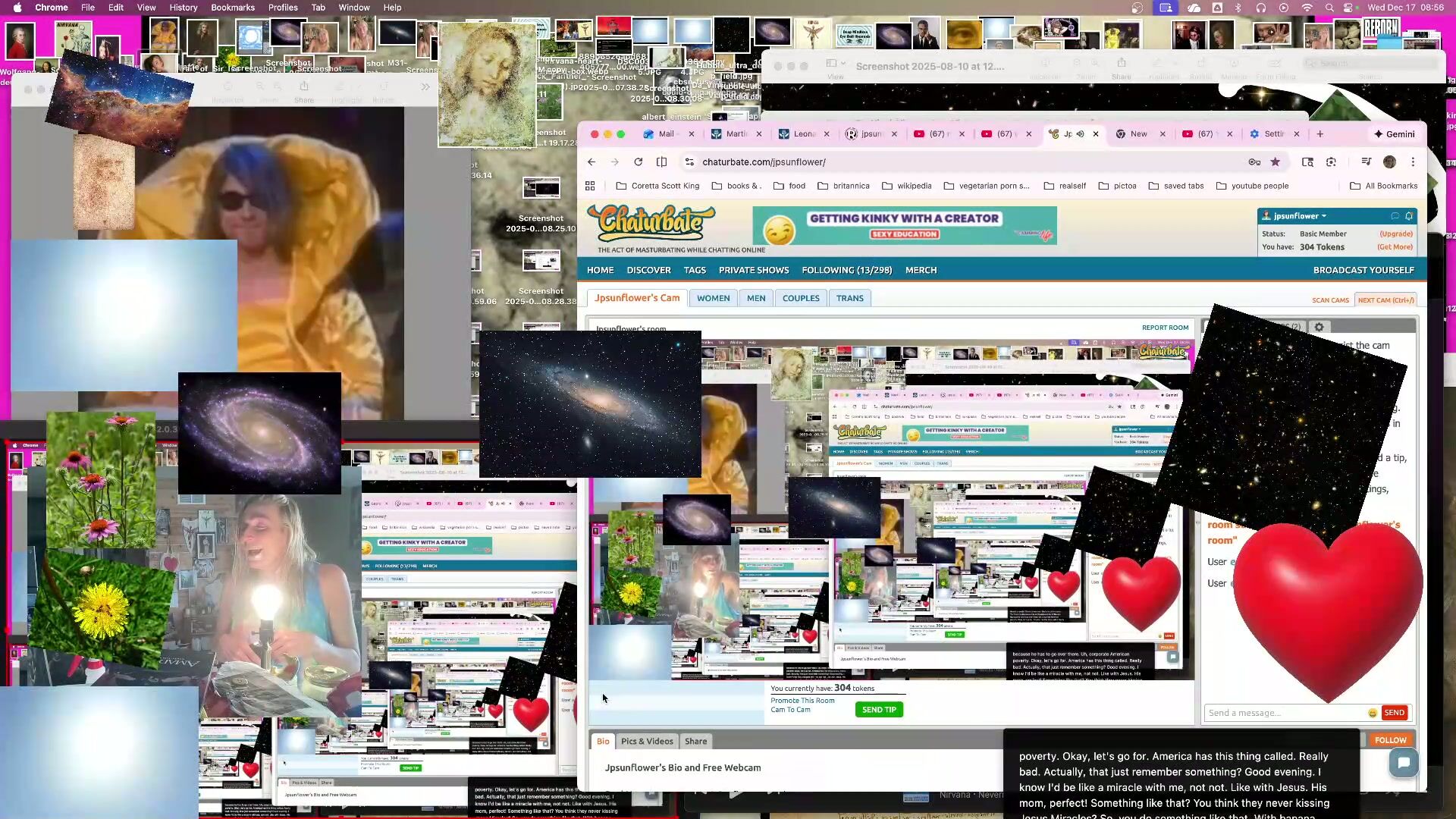Open the DISCOVER navigation item
Image resolution: width=1456 pixels, height=819 pixels.
coord(648,270)
